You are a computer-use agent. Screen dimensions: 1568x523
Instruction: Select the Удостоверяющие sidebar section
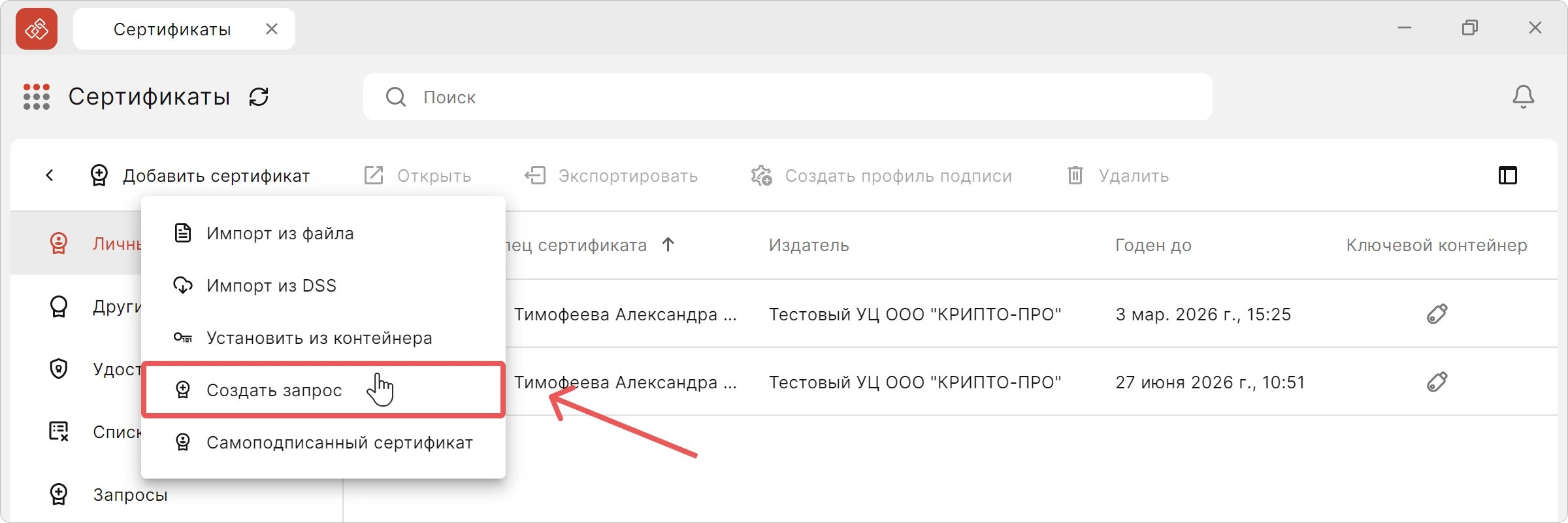pos(77,369)
